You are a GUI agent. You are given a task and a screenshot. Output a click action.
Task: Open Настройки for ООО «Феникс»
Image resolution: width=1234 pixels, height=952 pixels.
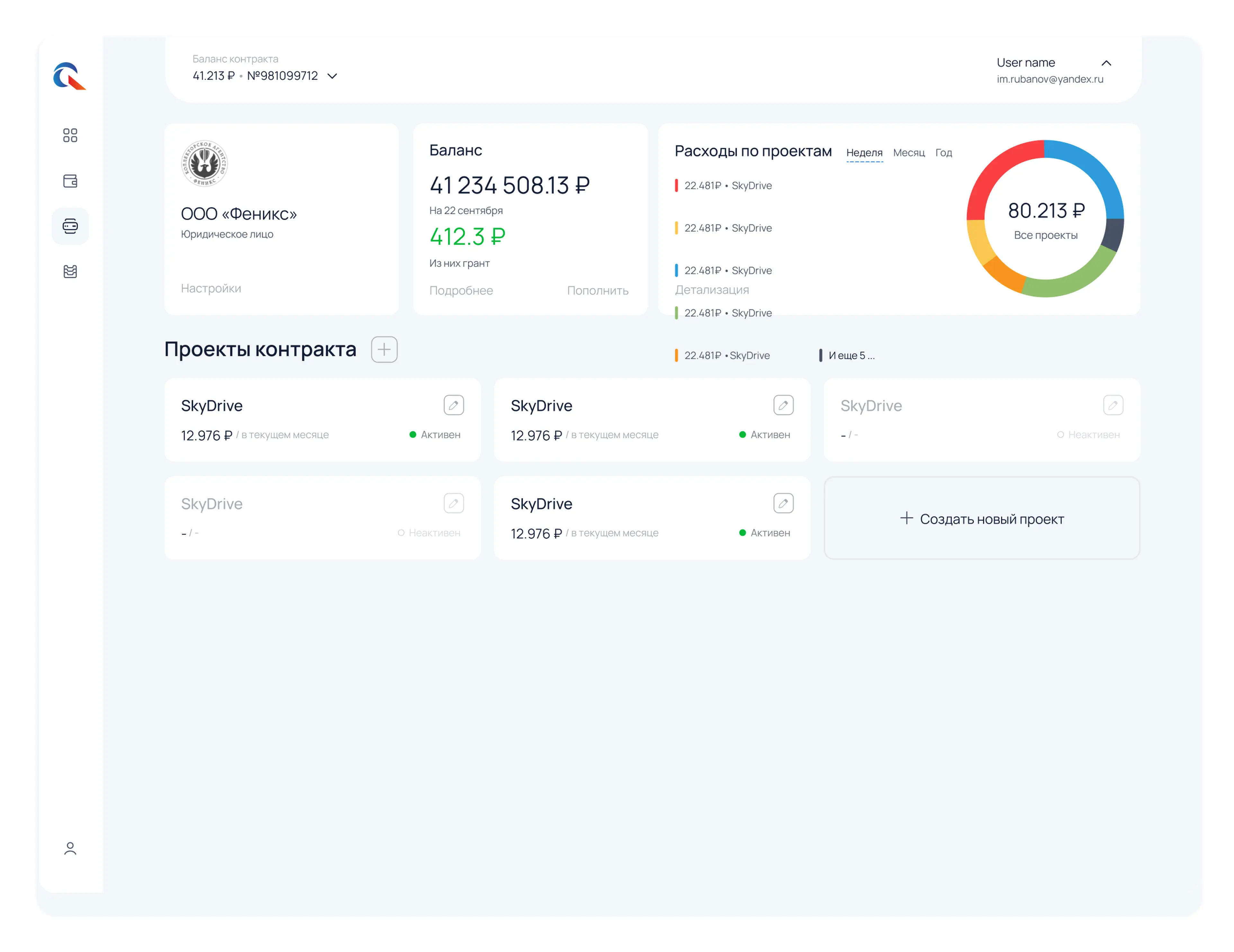[x=211, y=288]
